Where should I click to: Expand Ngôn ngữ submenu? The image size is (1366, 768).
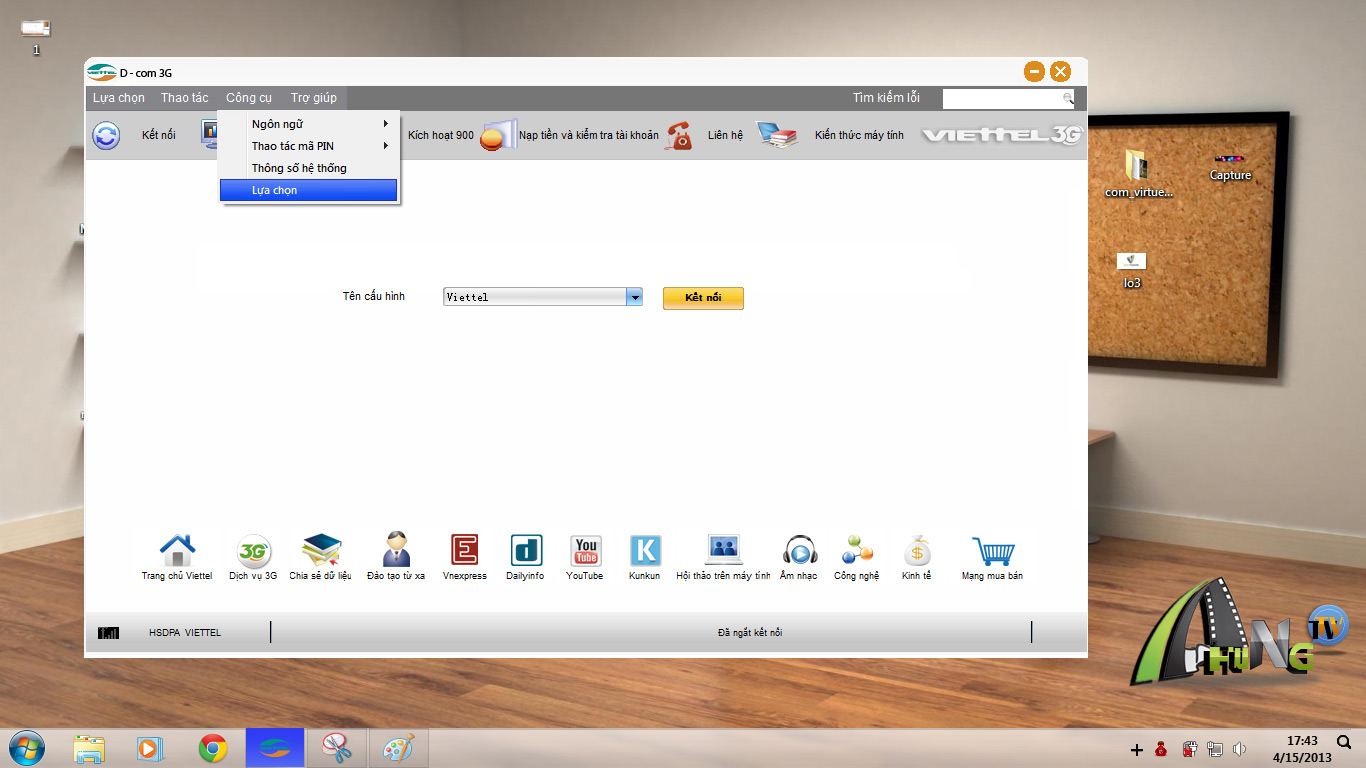(x=309, y=124)
